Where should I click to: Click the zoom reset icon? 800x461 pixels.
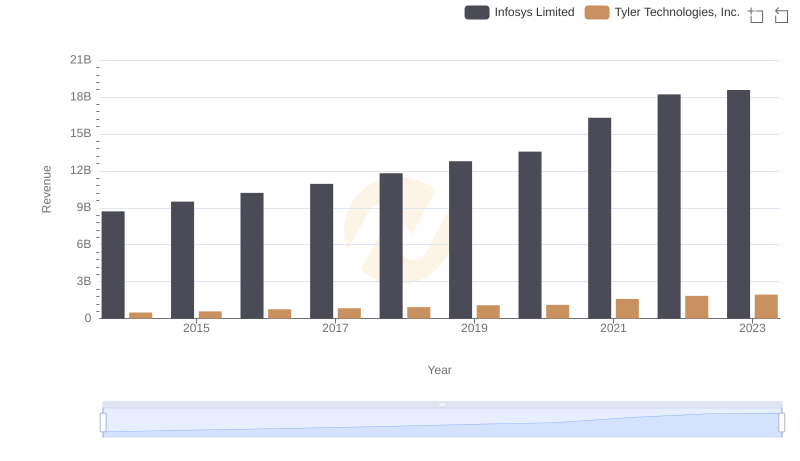click(x=781, y=15)
